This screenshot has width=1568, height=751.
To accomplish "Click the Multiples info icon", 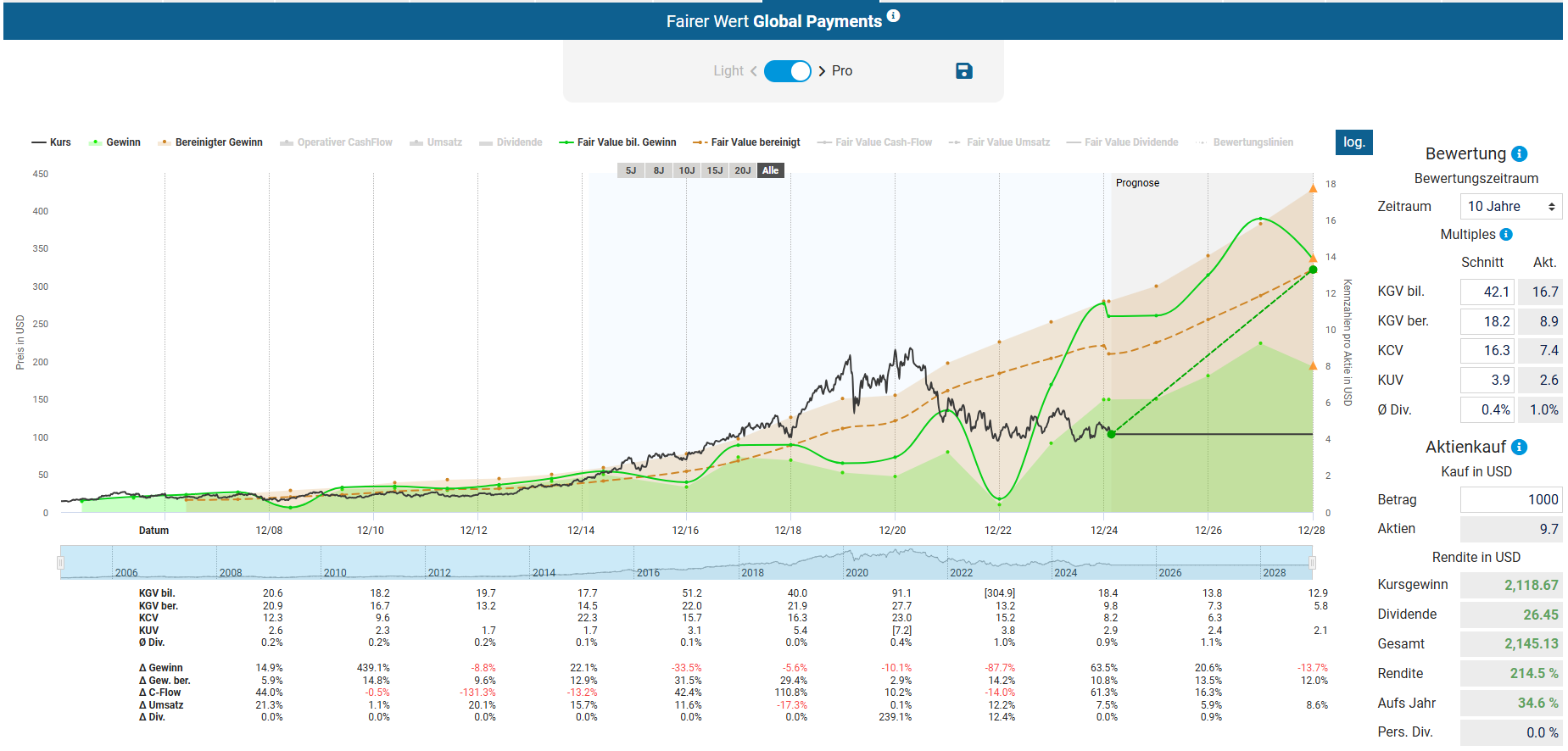I will [1506, 235].
